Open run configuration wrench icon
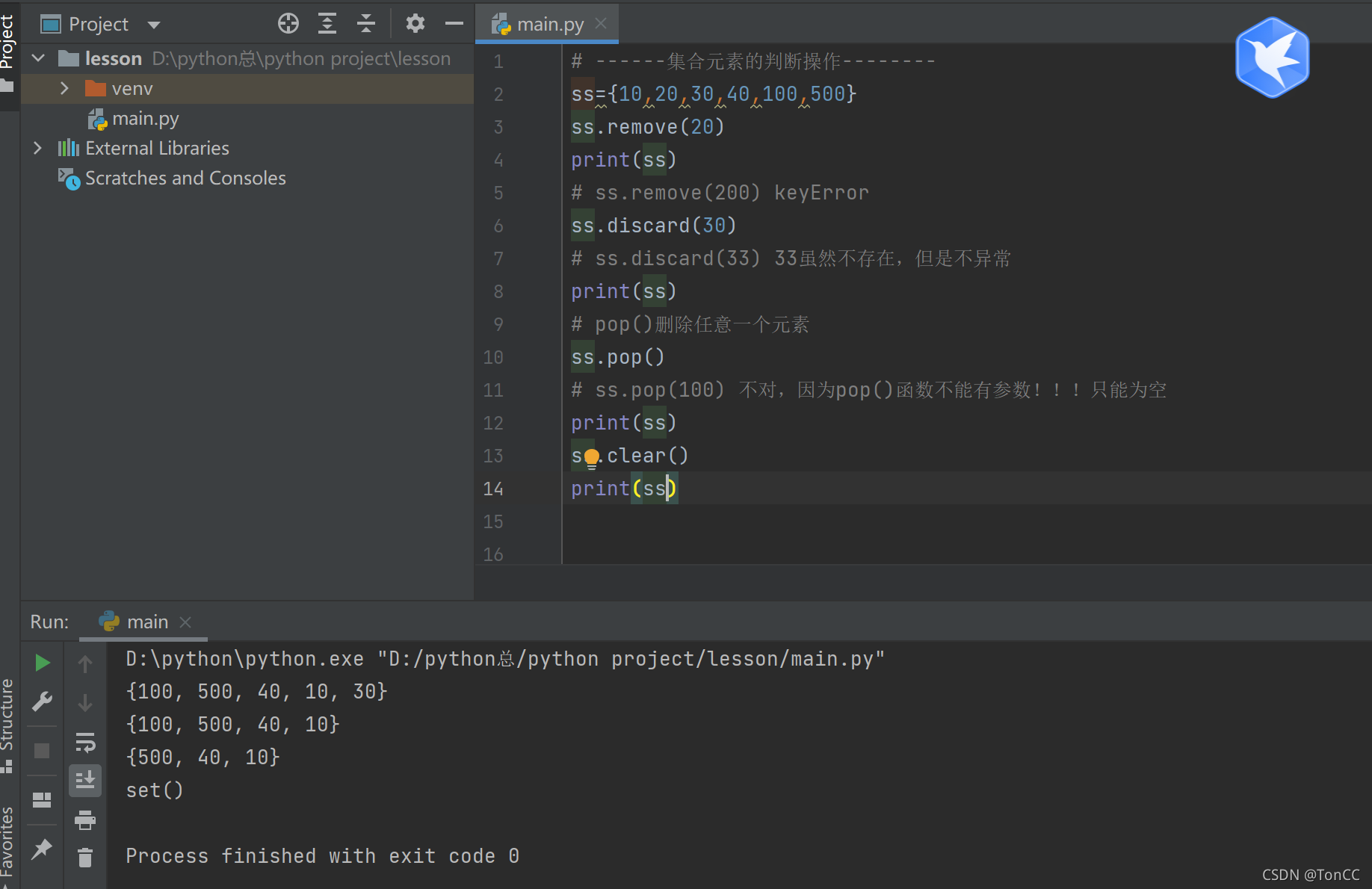1372x889 pixels. tap(43, 701)
